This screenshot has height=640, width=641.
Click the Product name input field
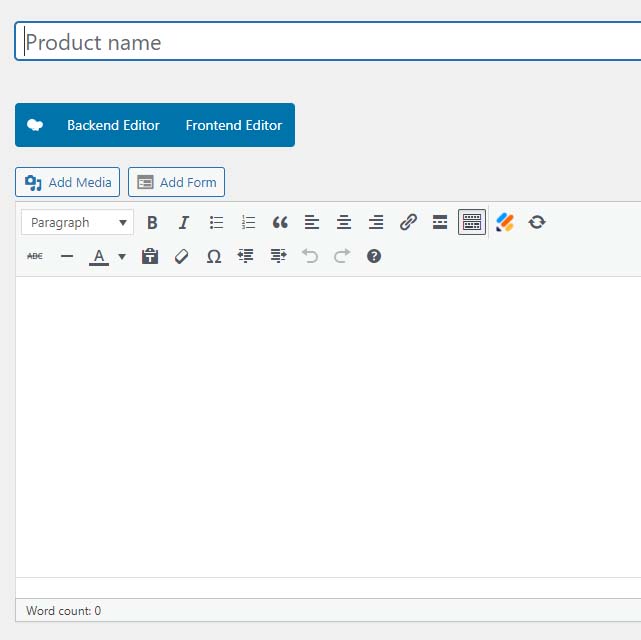point(330,42)
